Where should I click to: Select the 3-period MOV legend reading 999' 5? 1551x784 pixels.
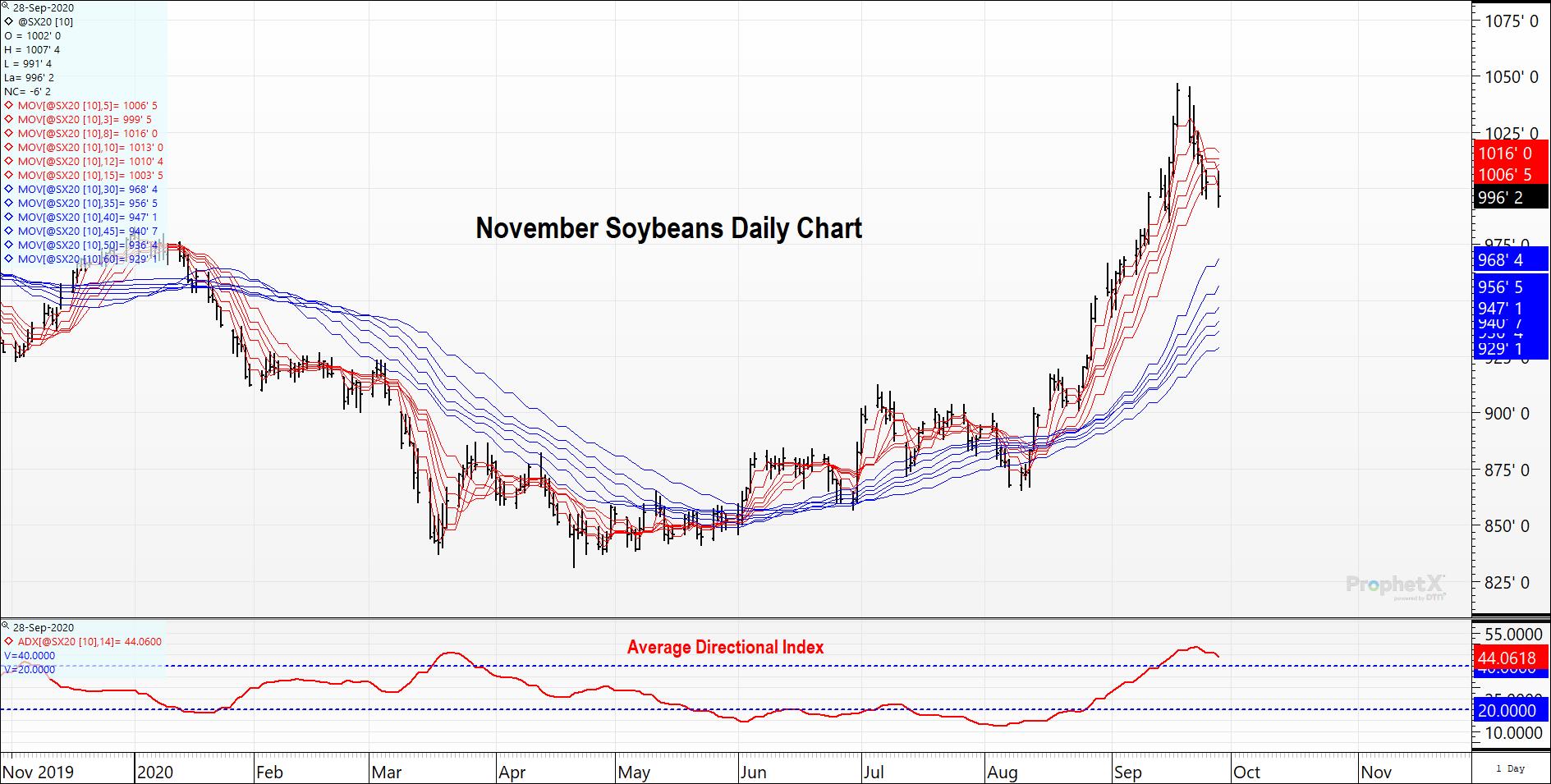coord(85,120)
